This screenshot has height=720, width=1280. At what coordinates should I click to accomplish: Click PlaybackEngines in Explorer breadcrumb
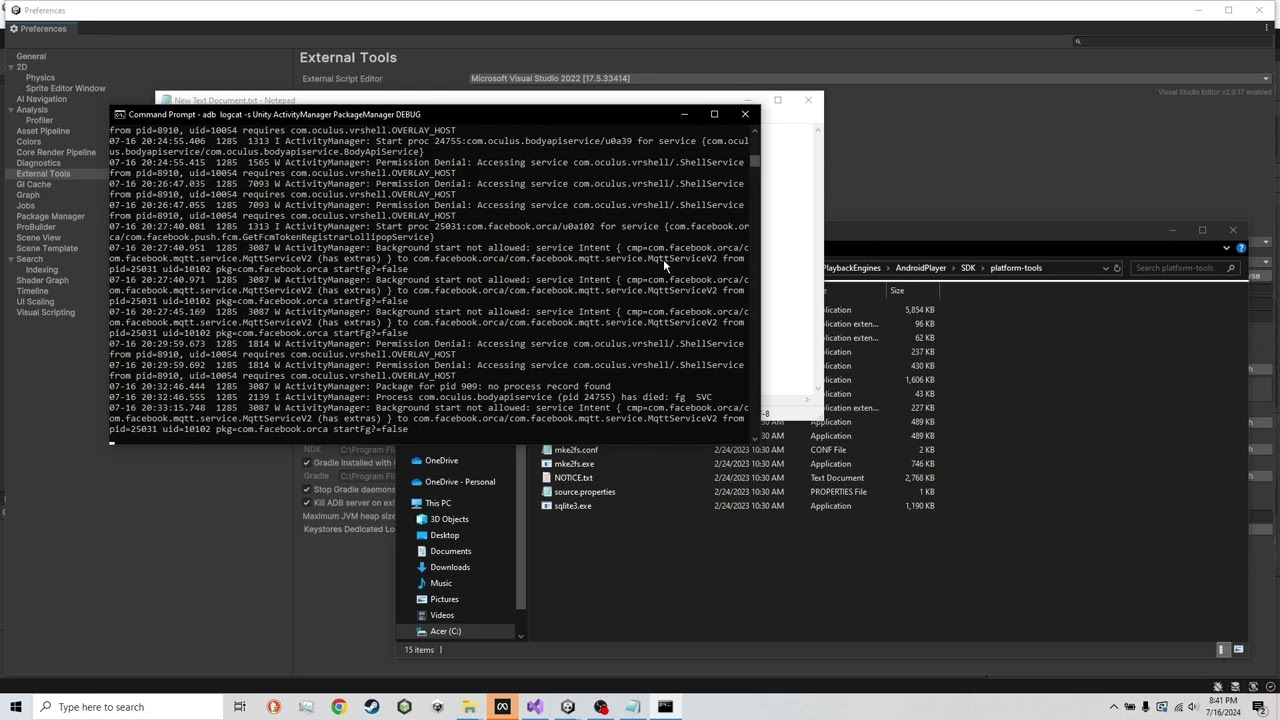pyautogui.click(x=852, y=268)
